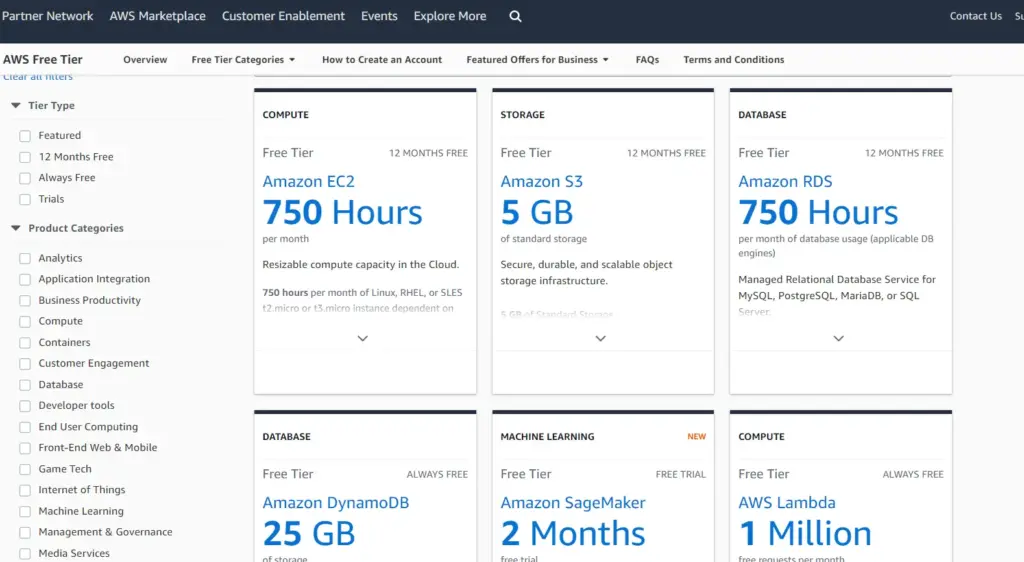
Task: Open the AWS Lambda link
Action: 787,503
